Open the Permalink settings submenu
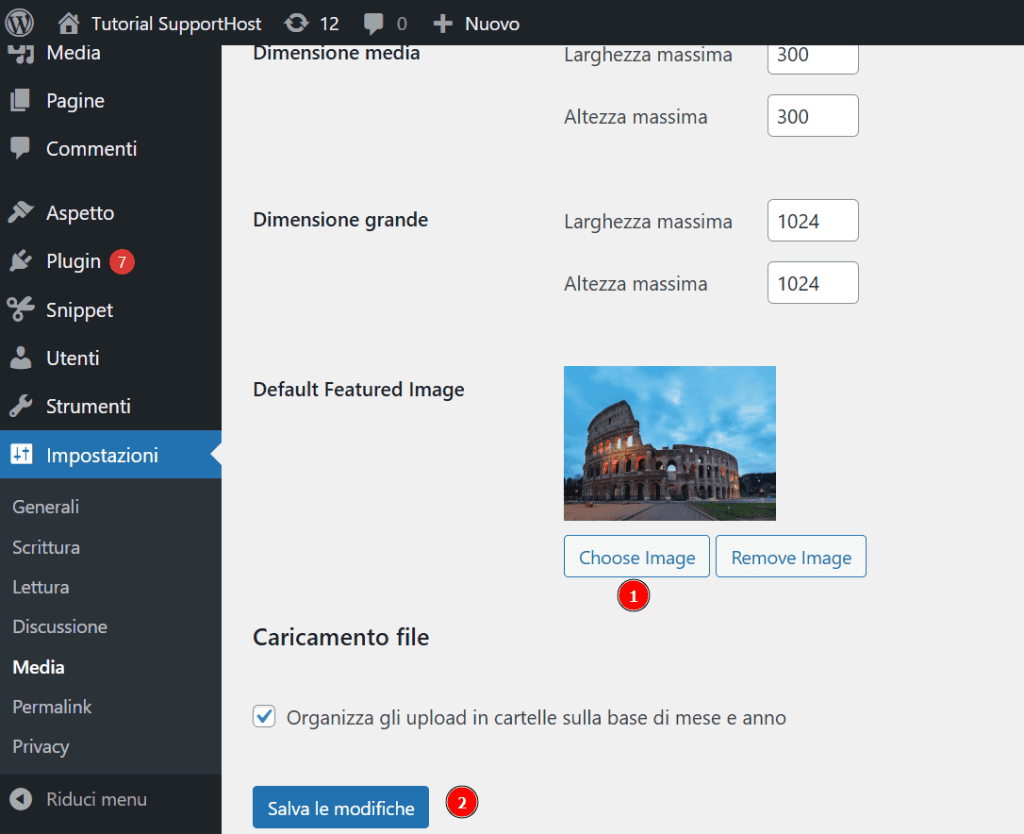 52,707
